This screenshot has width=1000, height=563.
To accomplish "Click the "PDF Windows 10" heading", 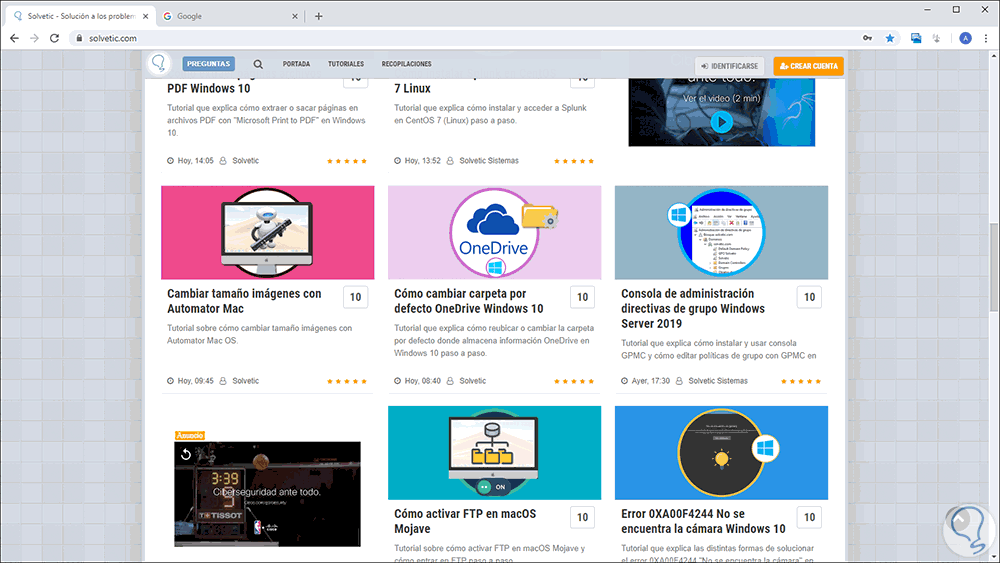I will [x=209, y=89].
